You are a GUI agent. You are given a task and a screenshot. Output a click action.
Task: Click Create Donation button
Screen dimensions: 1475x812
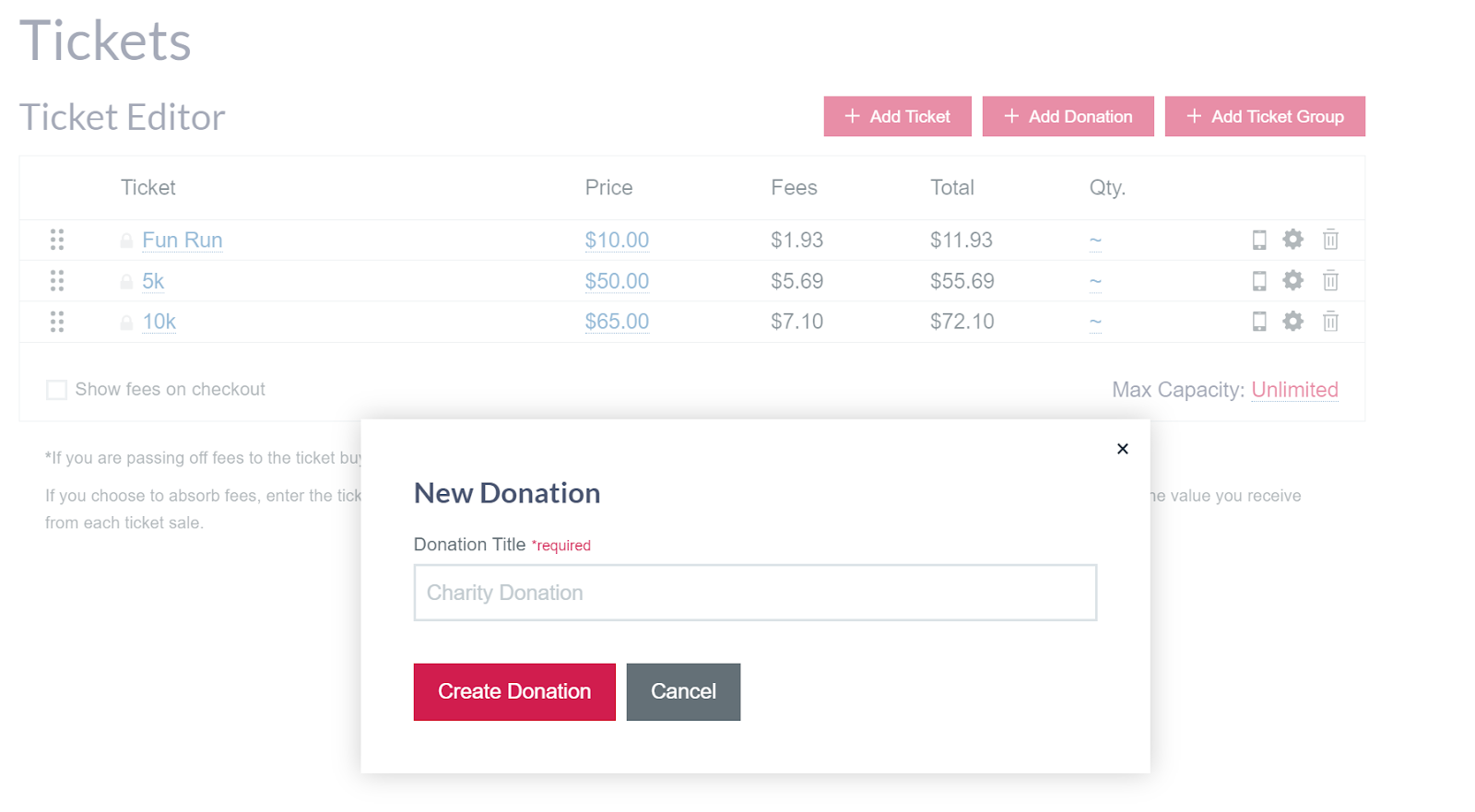point(514,691)
